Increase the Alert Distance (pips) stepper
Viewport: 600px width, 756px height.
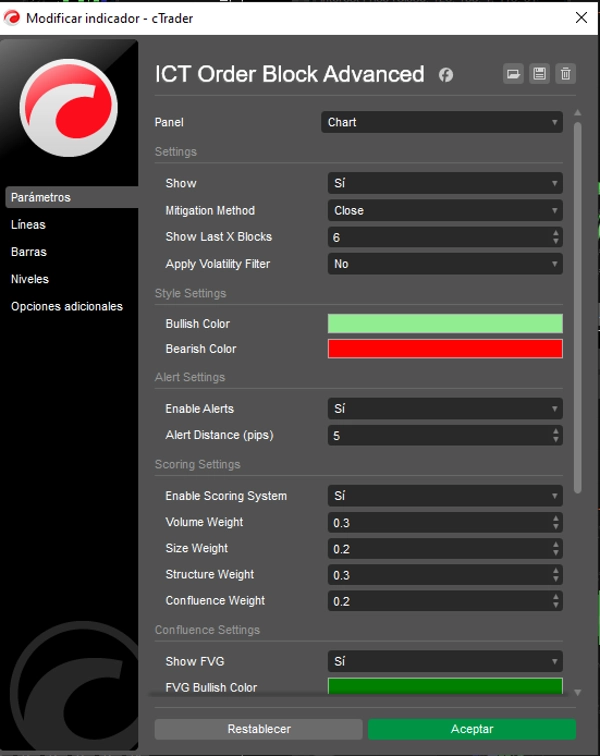[556, 432]
